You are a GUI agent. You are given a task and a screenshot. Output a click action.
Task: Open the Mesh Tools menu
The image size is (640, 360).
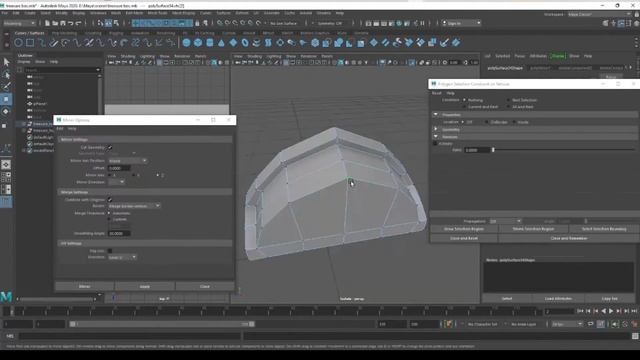coord(157,13)
